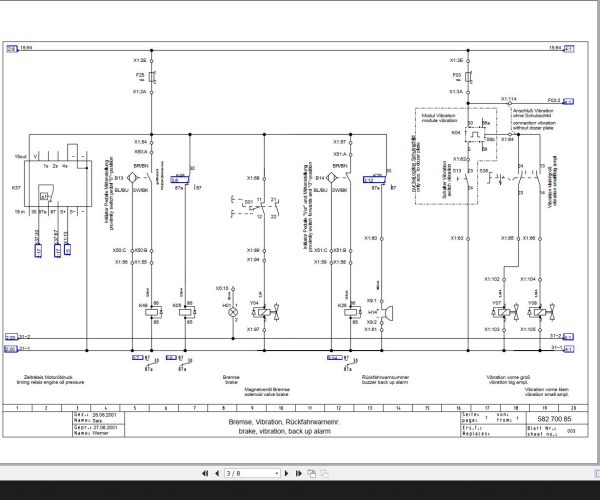
Task: Follow the blue link under K37 terminal 30
Action: [x=38, y=251]
